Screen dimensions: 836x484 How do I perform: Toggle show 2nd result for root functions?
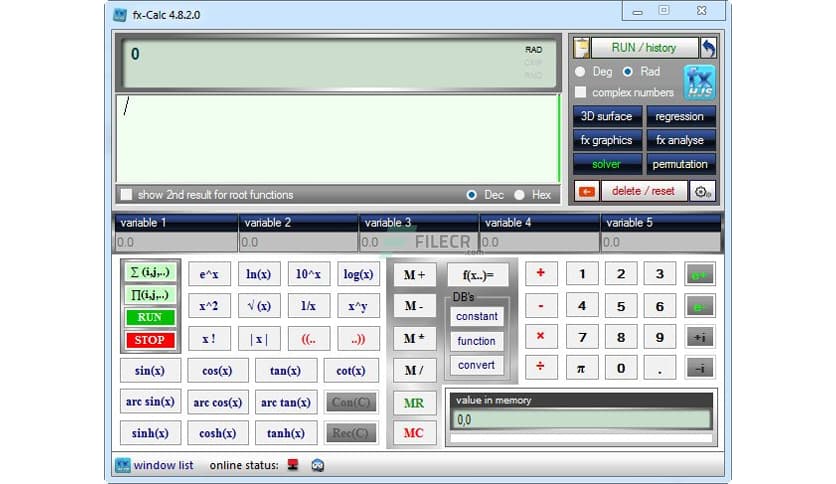pos(126,195)
